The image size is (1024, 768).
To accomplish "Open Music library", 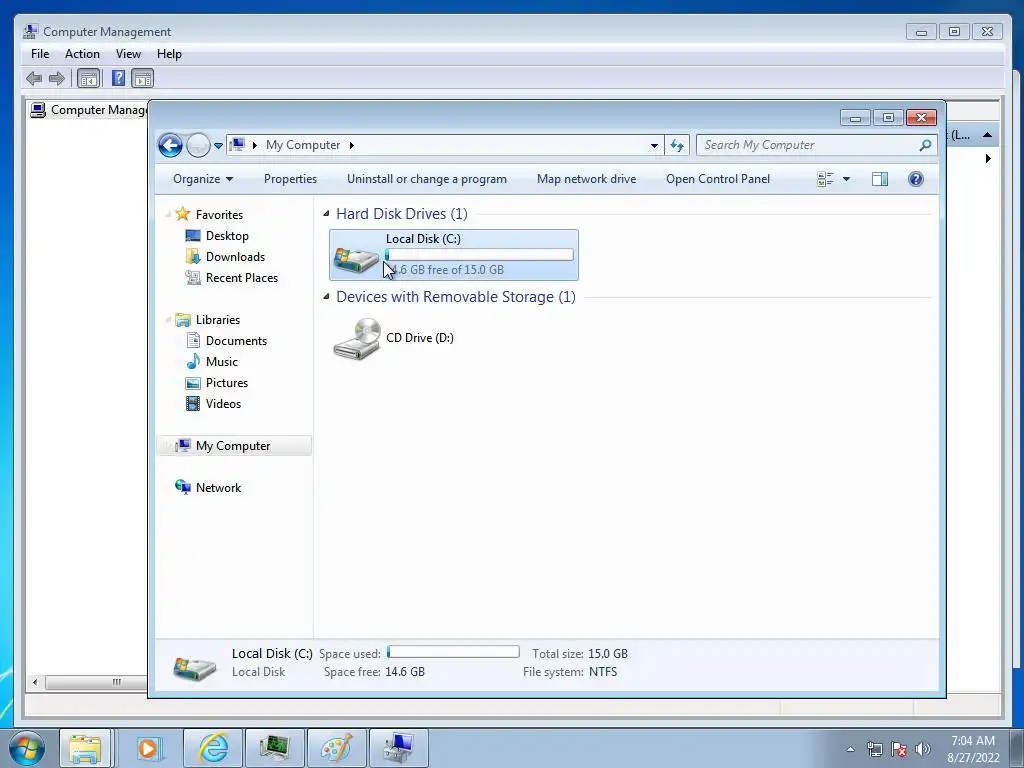I will (221, 361).
